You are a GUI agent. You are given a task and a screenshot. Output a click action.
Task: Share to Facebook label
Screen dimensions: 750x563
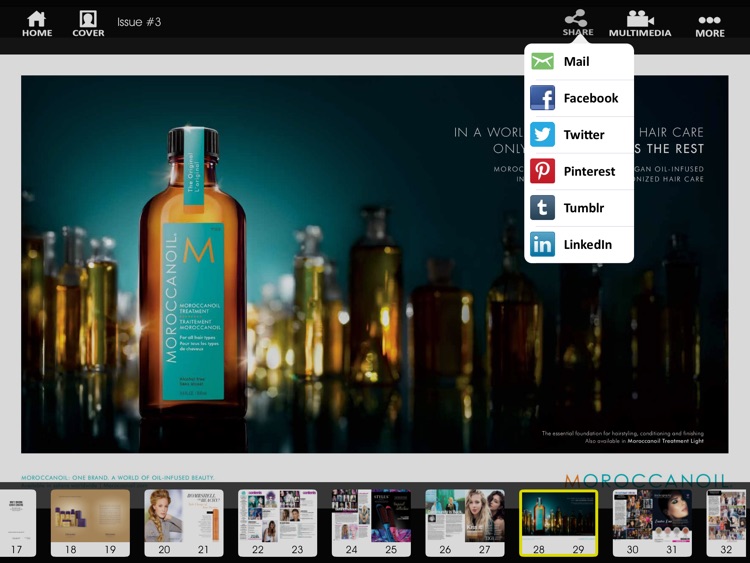point(591,98)
